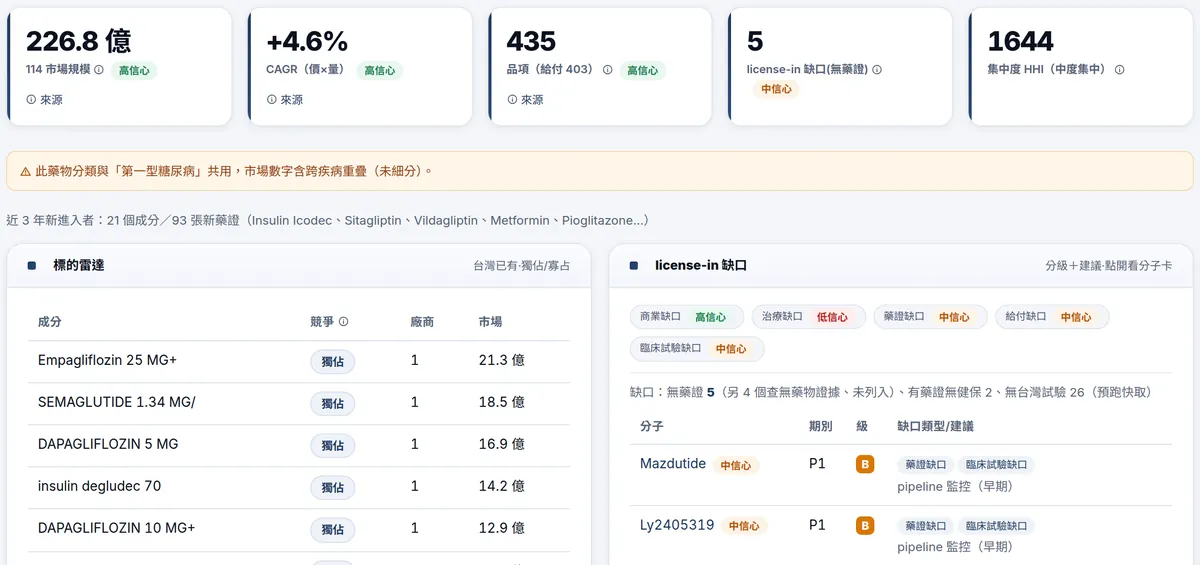
Task: Click pipeline 監控(早期) under Ly2405319
Action: (955, 547)
